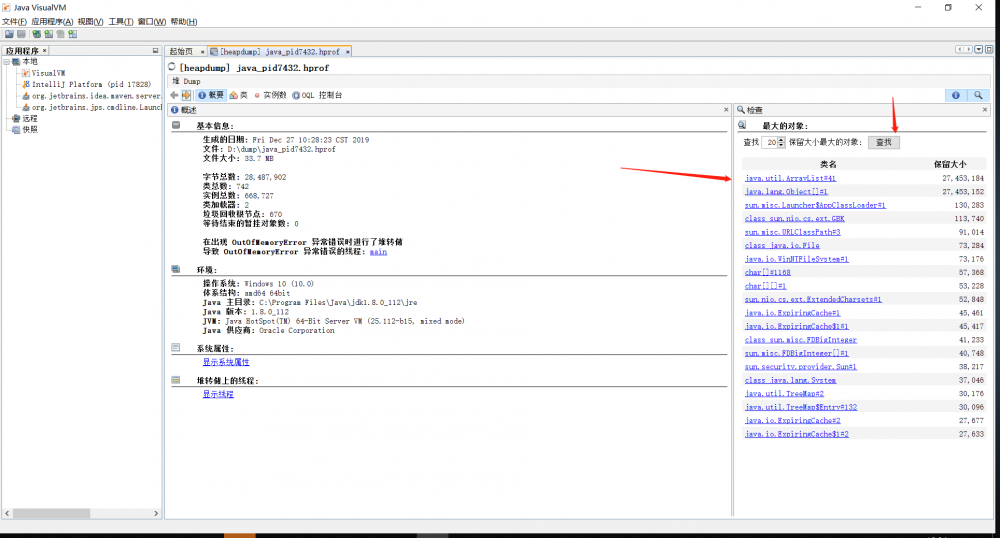Viewport: 1000px width, 538px height.
Task: Toggle the 概要 summary view button
Action: [211, 95]
